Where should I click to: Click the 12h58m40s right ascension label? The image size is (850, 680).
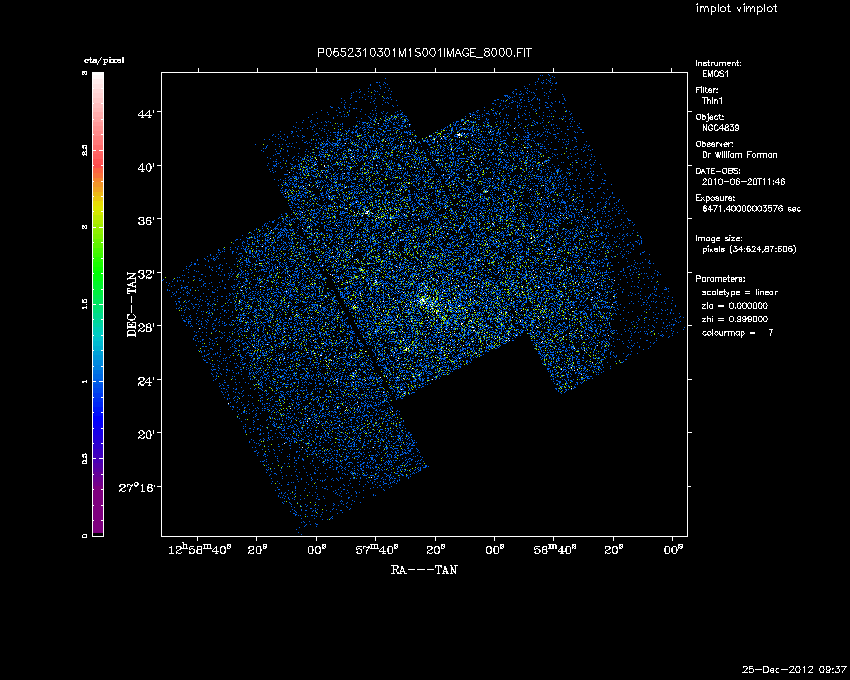coord(199,550)
